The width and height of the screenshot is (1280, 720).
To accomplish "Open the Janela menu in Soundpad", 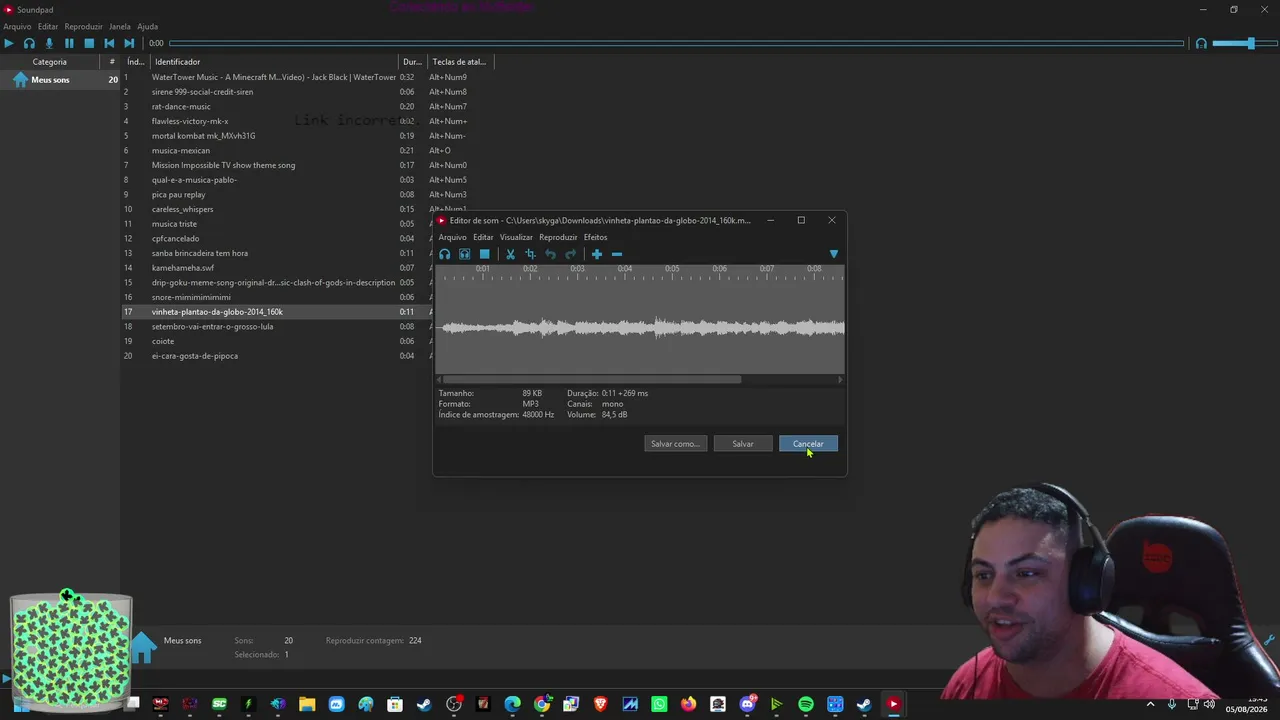I will 120,26.
